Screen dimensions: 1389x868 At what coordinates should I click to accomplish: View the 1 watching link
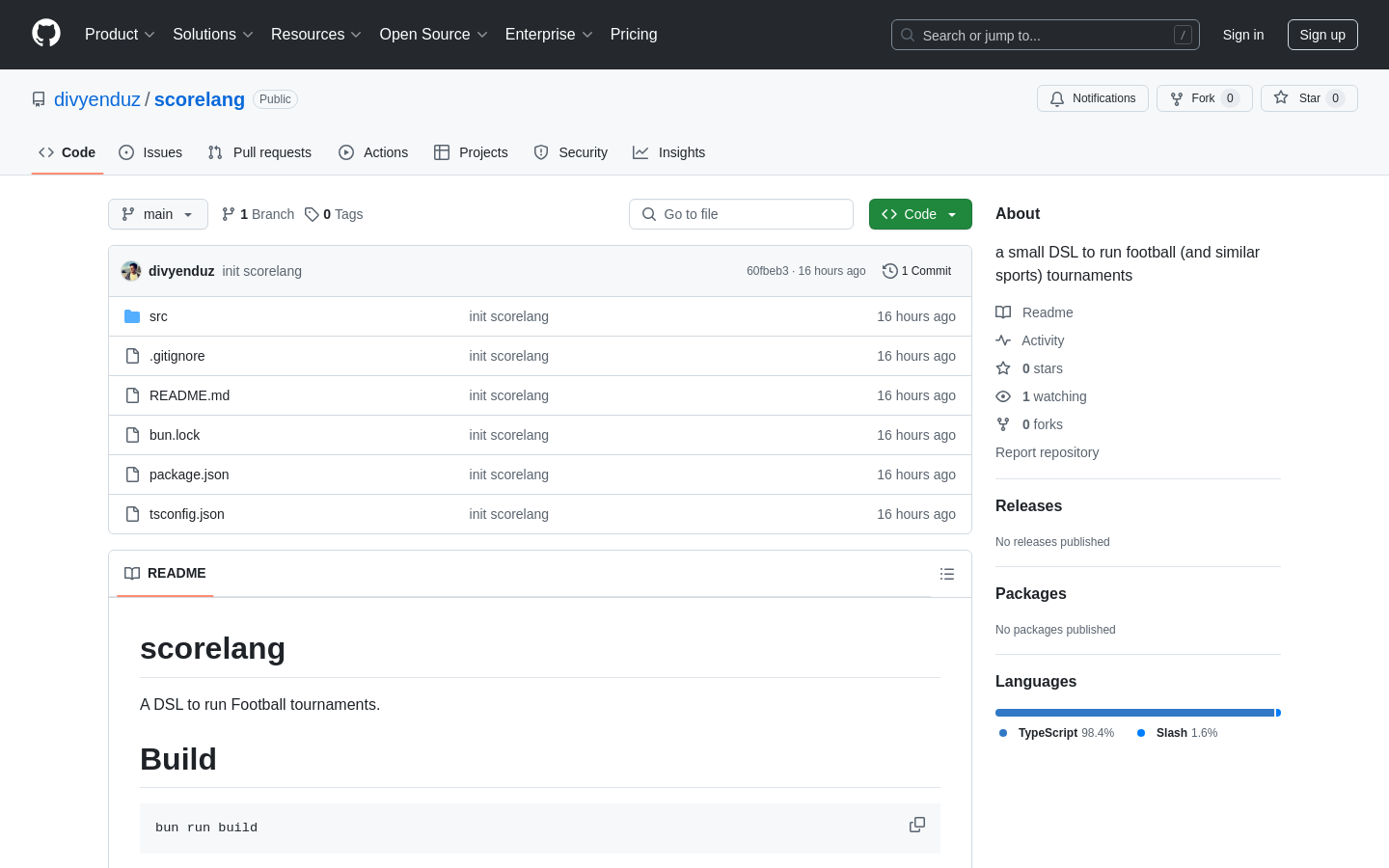coord(1042,396)
